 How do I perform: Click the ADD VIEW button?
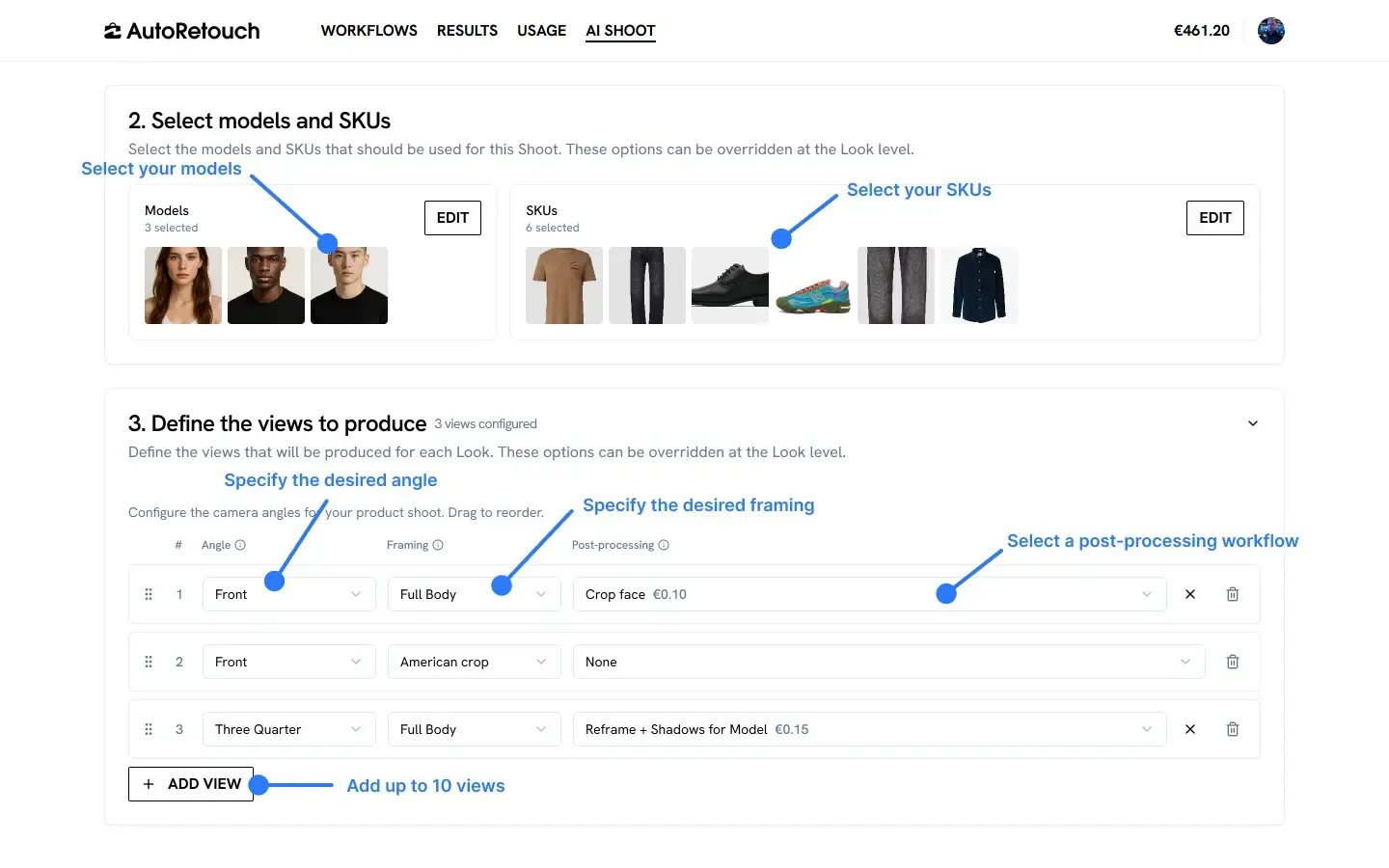tap(191, 784)
